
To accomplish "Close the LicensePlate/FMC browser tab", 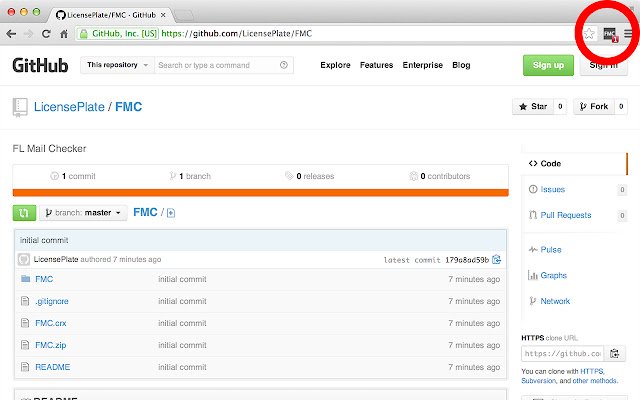I will 163,15.
